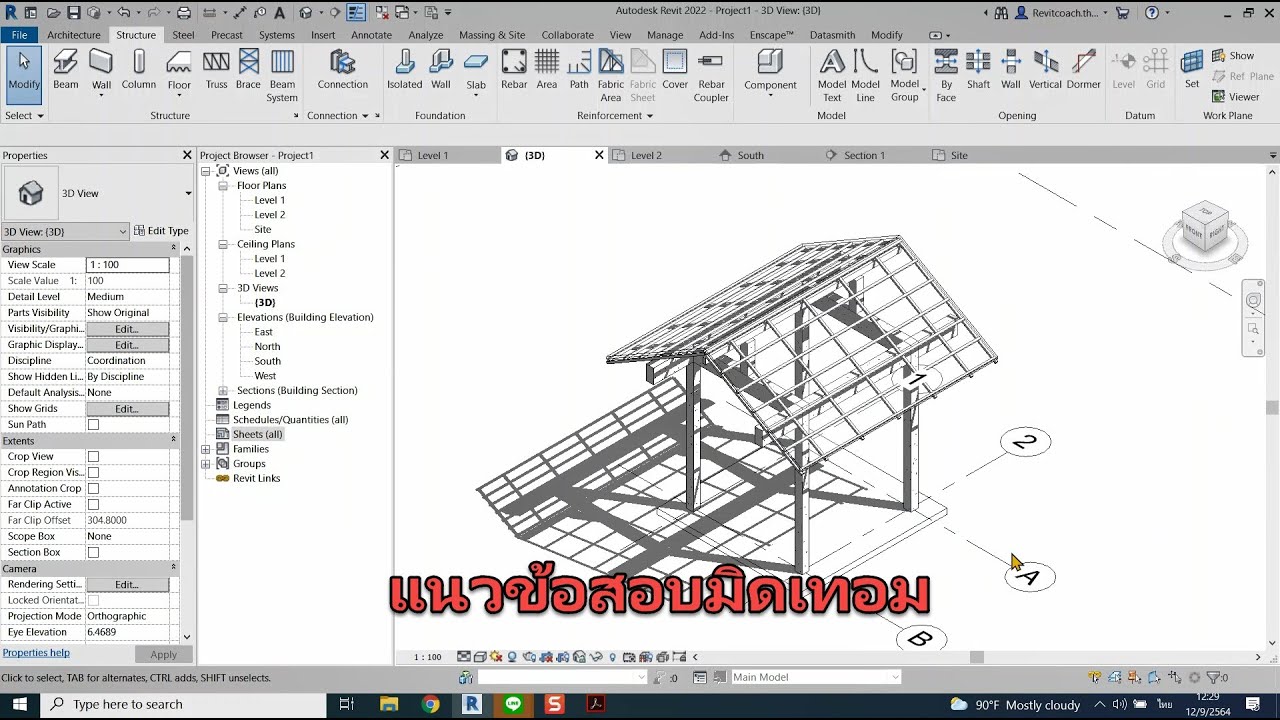Select the Truss tool
The width and height of the screenshot is (1280, 720).
point(216,71)
